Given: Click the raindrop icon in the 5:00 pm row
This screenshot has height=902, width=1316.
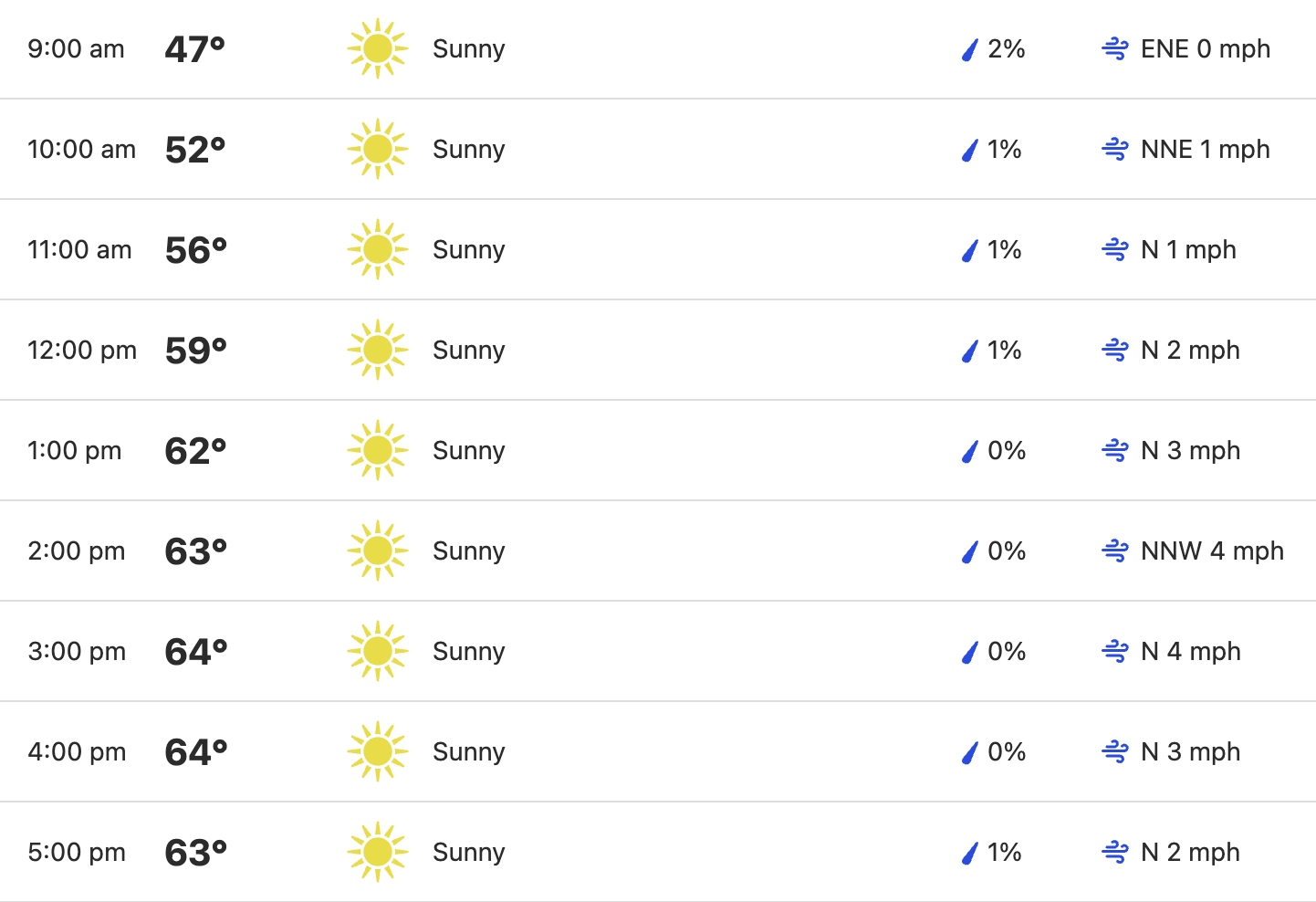Looking at the screenshot, I should click(970, 853).
